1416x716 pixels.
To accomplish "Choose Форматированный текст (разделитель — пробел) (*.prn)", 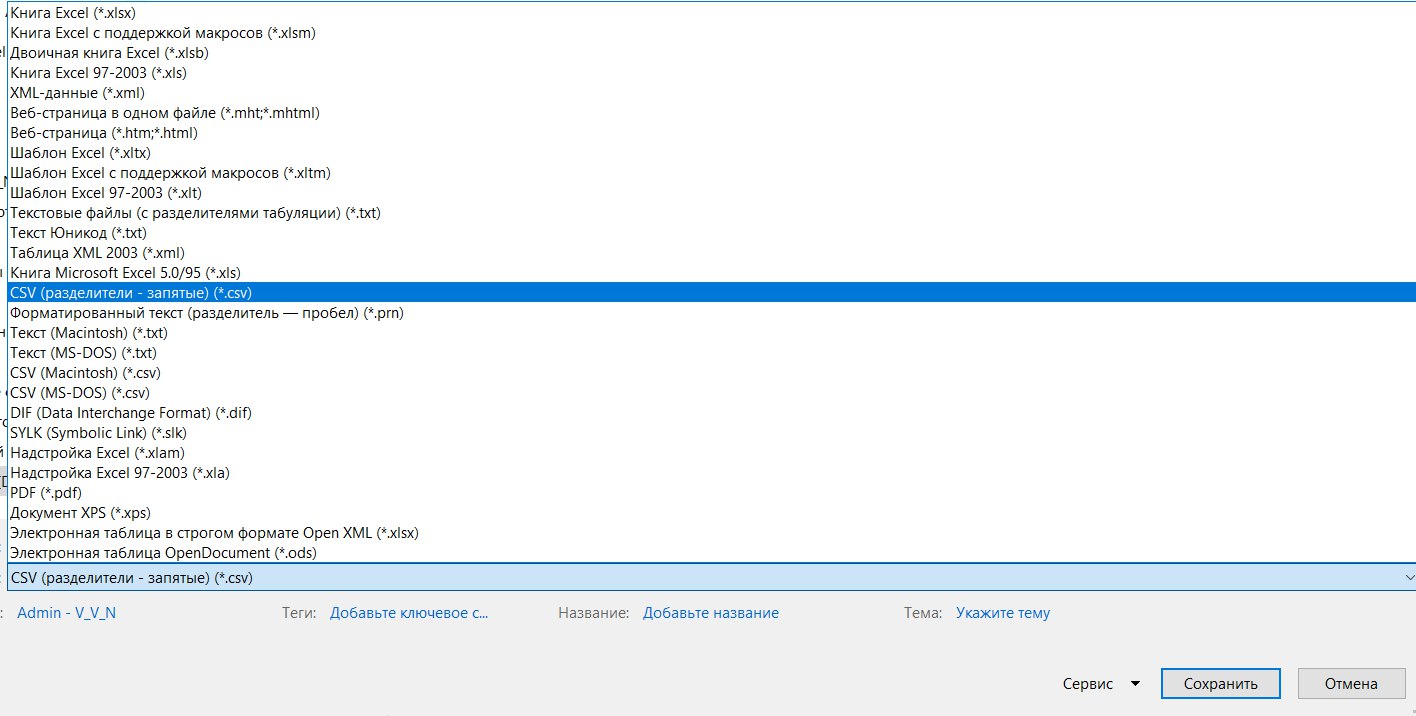I will click(x=711, y=313).
